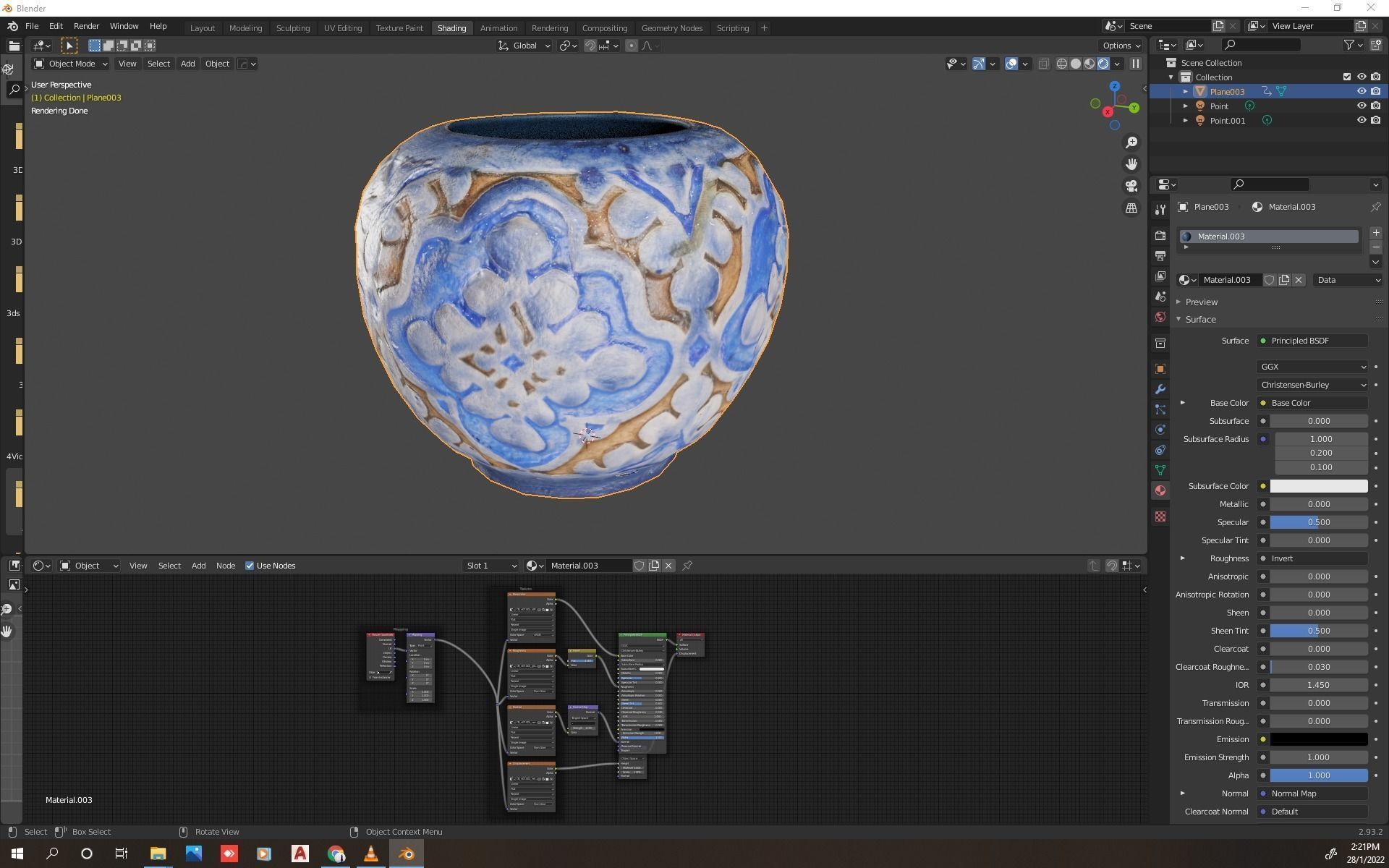Screen dimensions: 1389x868
Task: Switch viewport to wireframe shading
Action: point(1062,64)
